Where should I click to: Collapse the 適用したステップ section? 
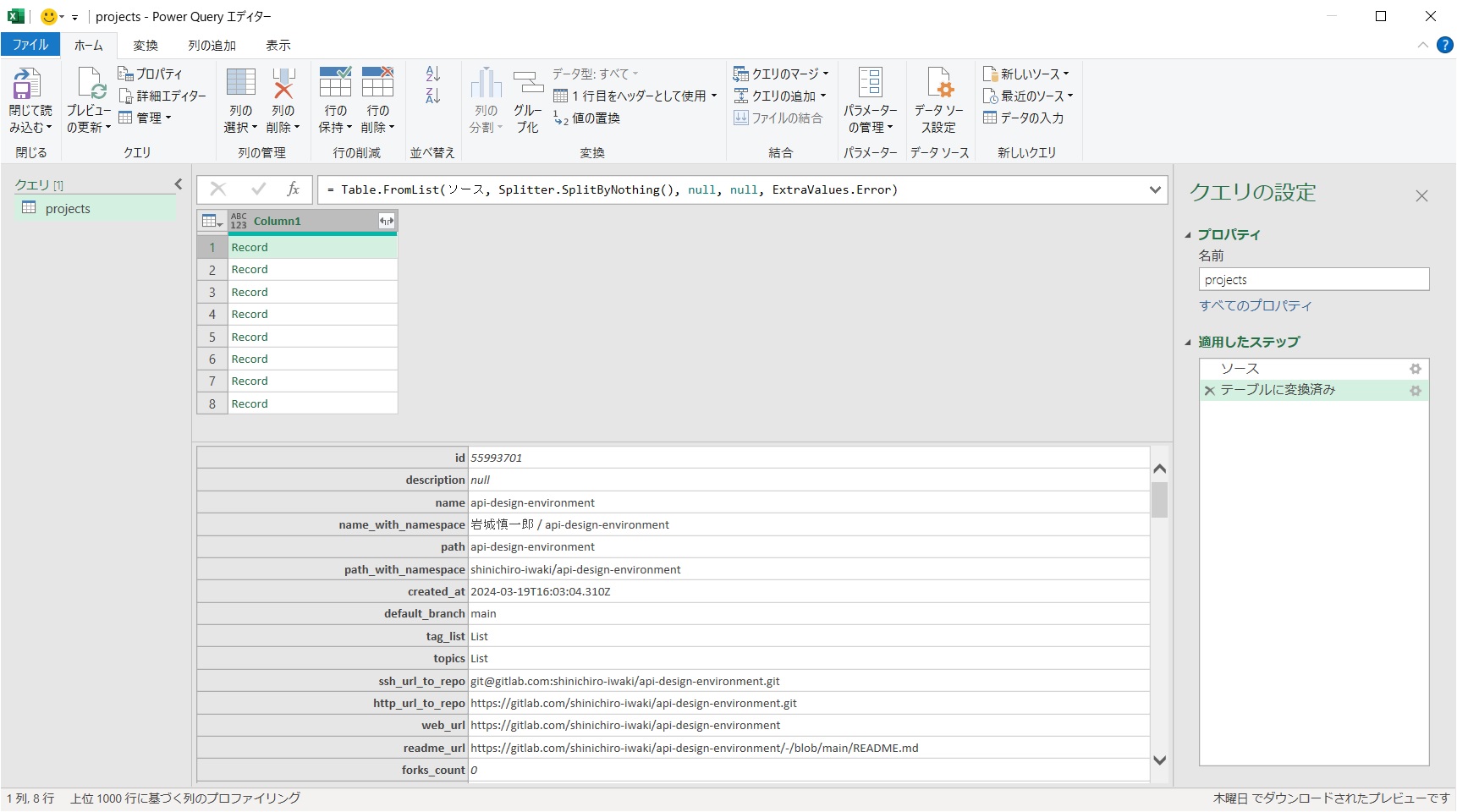[1188, 343]
